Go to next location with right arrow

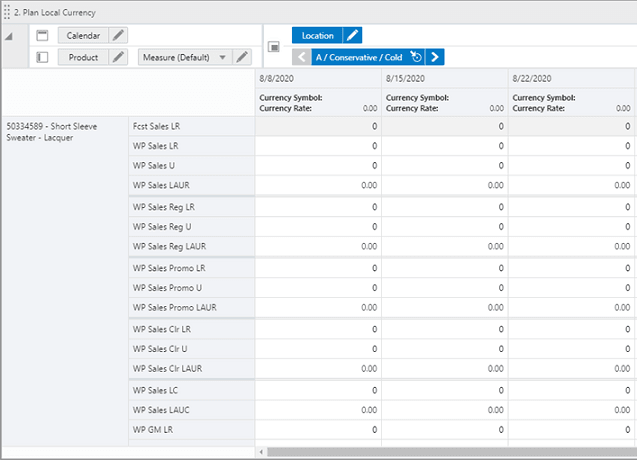pos(435,57)
